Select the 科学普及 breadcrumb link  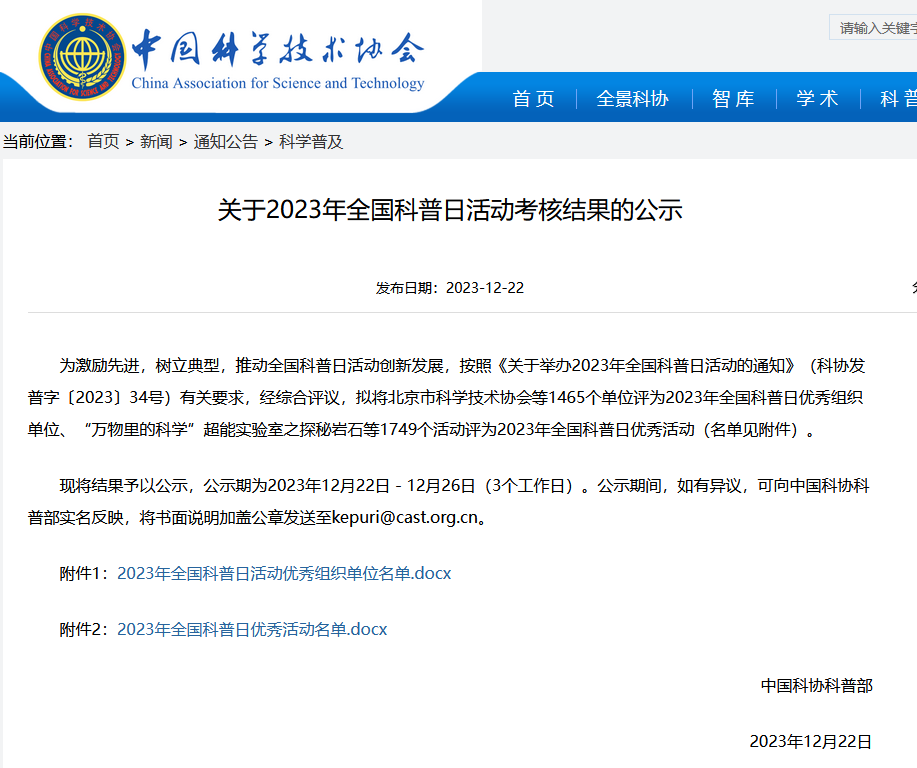point(311,142)
